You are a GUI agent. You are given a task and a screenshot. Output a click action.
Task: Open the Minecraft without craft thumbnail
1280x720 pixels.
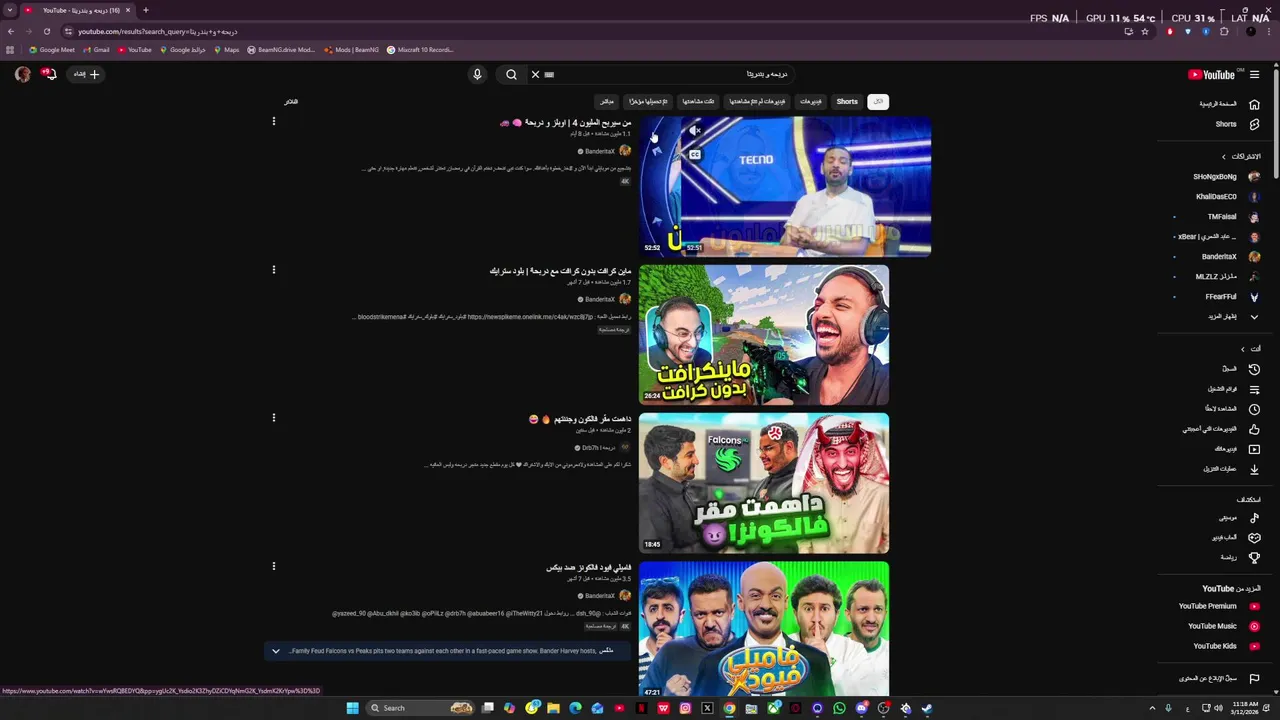(x=764, y=334)
